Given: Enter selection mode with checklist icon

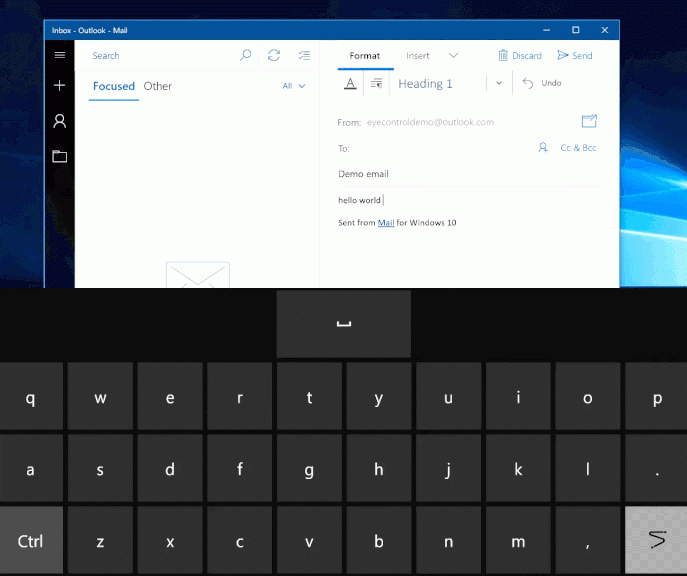Looking at the screenshot, I should [x=304, y=56].
